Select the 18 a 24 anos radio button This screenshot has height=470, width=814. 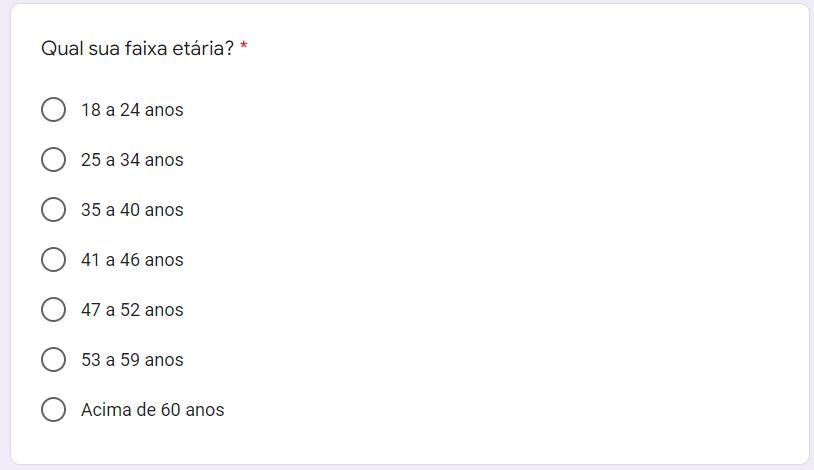pos(54,110)
